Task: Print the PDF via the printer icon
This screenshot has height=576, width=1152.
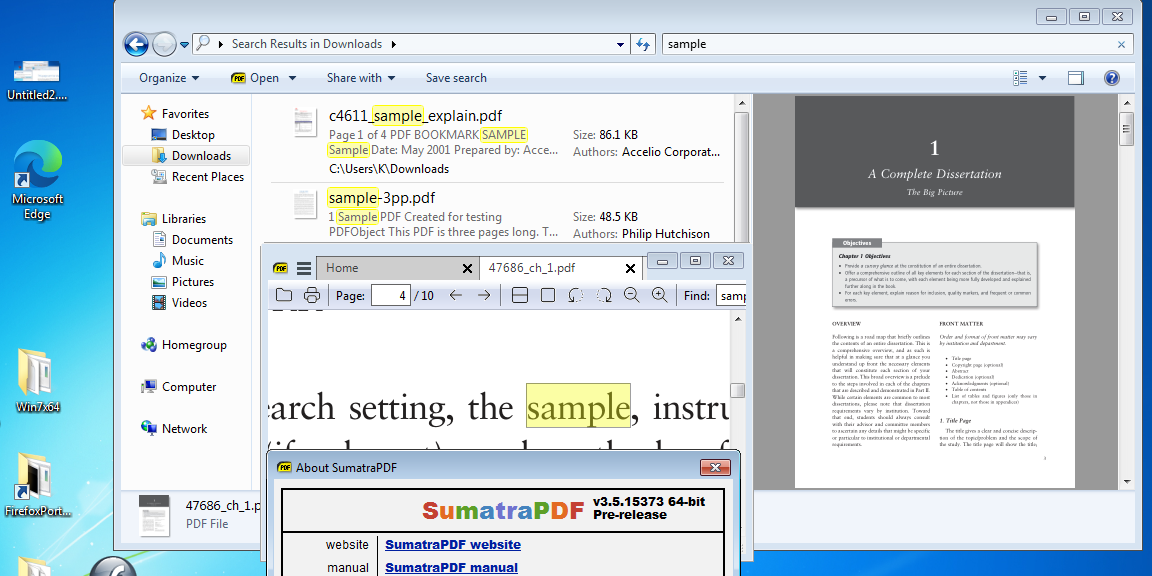Action: [312, 295]
